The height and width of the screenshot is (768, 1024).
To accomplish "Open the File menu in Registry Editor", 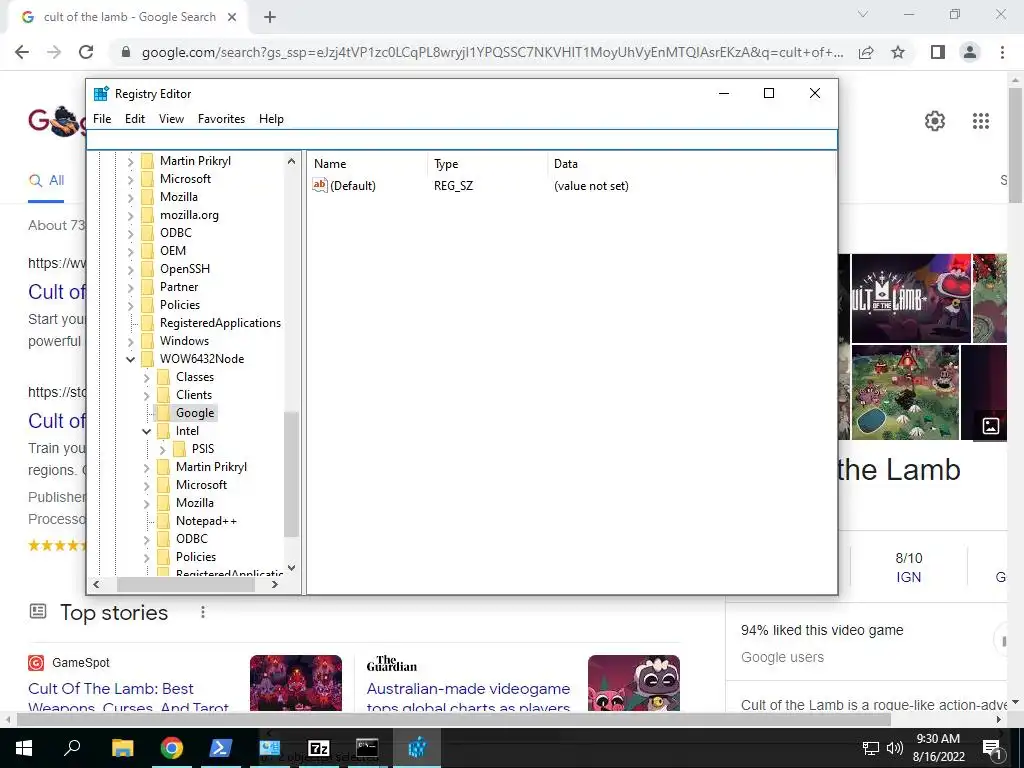I will click(102, 119).
